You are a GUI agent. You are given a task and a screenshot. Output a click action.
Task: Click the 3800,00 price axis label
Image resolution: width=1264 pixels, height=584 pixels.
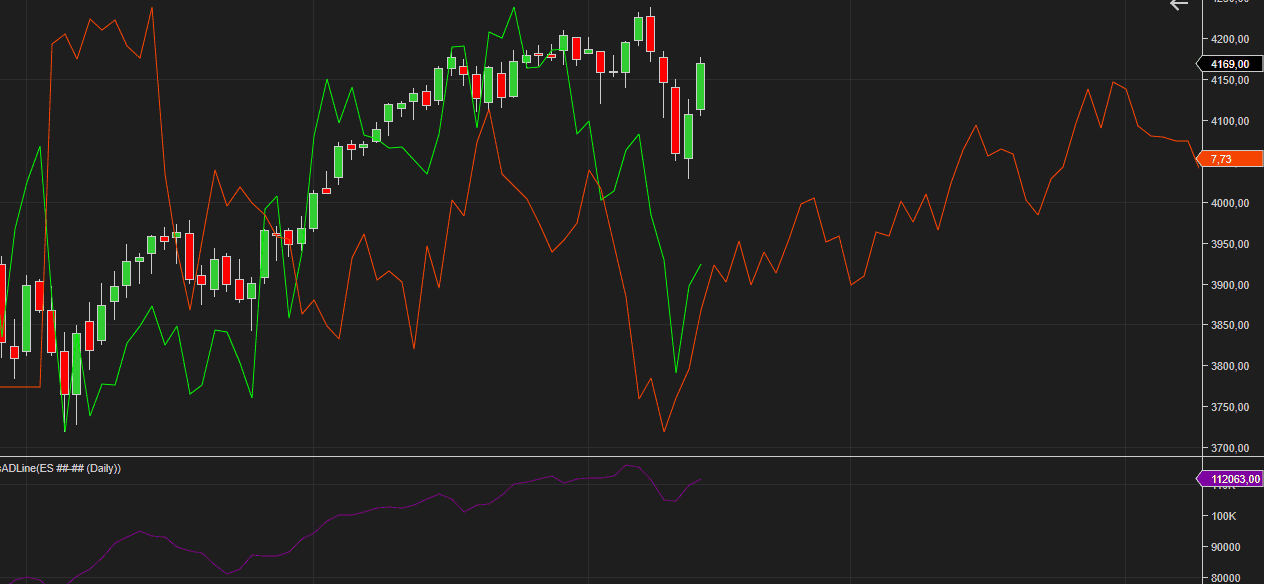(1230, 366)
